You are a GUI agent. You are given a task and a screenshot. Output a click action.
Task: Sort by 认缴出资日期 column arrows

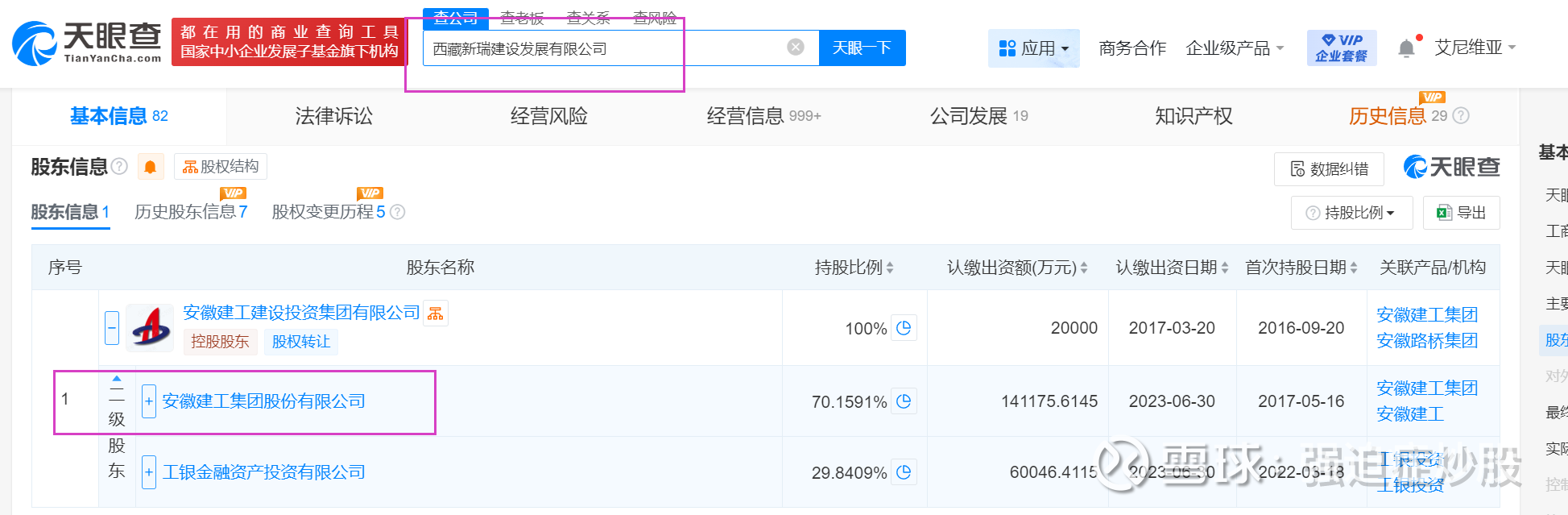click(x=1225, y=268)
